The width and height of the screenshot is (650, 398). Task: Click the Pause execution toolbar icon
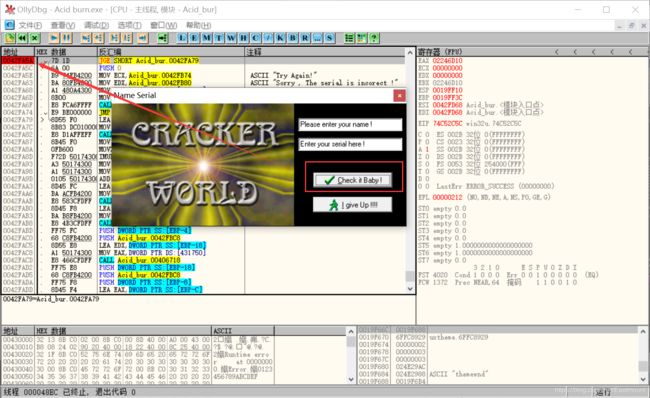pyautogui.click(x=66, y=38)
